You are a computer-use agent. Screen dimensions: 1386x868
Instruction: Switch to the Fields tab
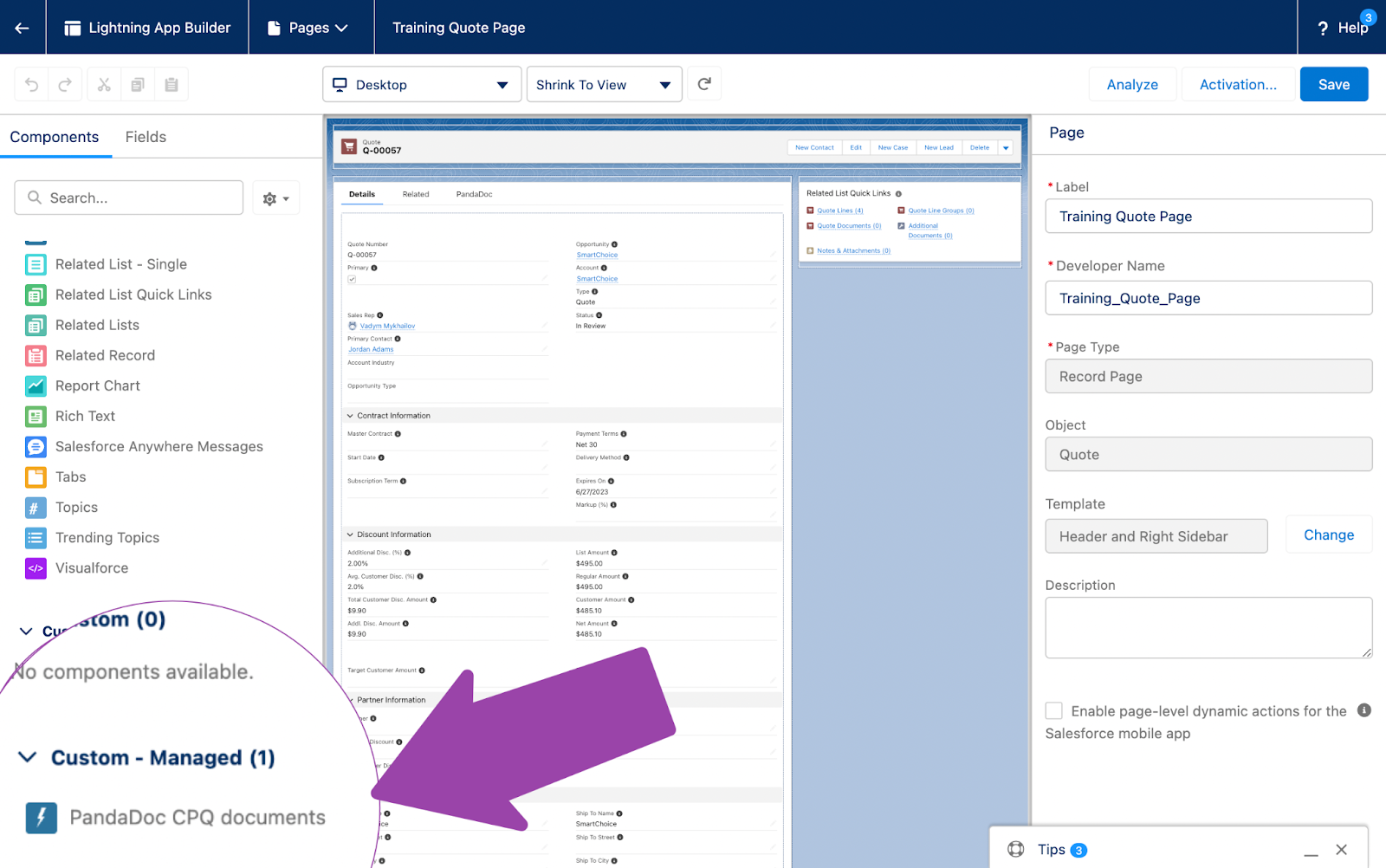146,137
